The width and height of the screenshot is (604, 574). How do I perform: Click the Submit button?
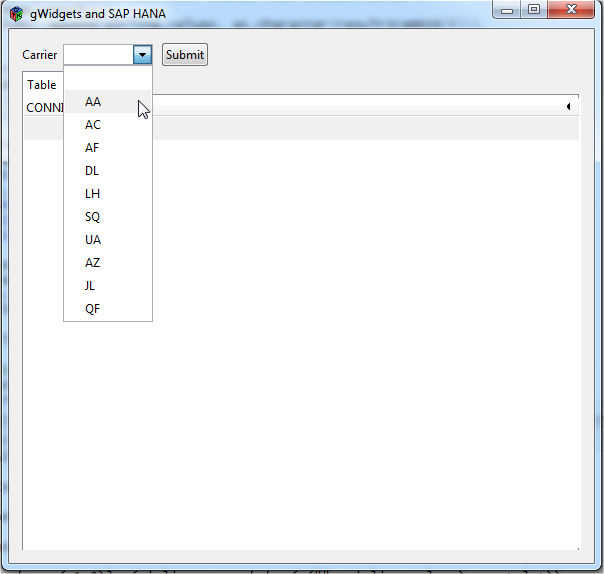185,55
